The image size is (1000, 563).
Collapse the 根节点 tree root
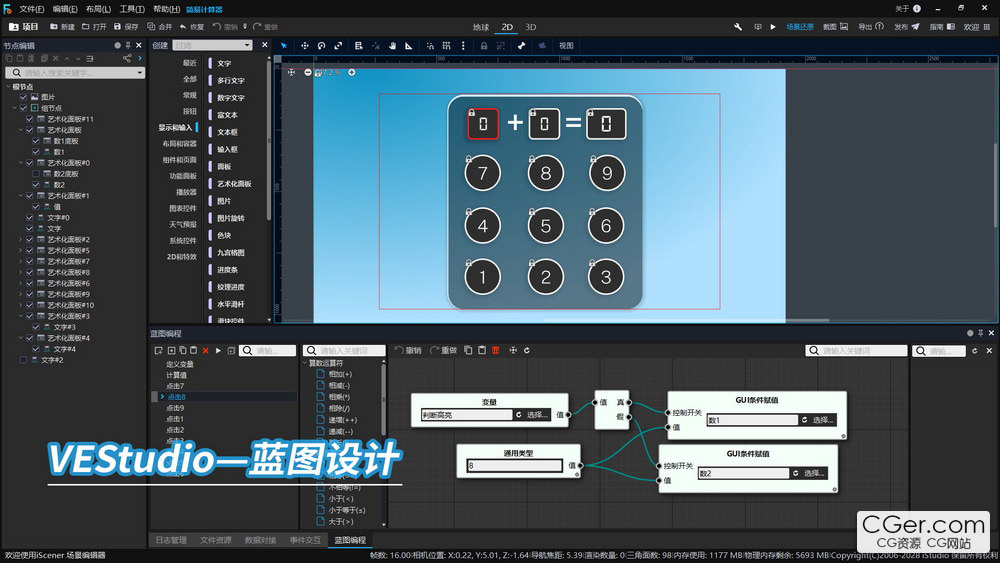coord(8,87)
